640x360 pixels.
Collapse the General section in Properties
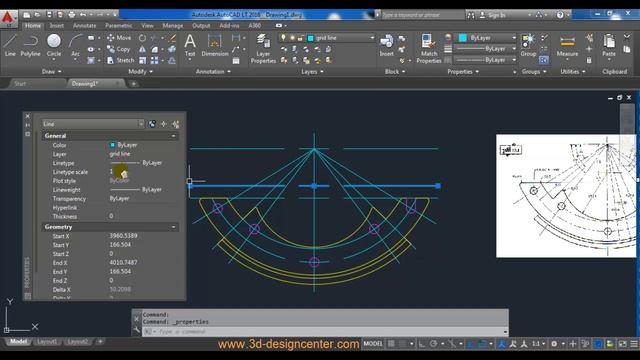pos(173,136)
